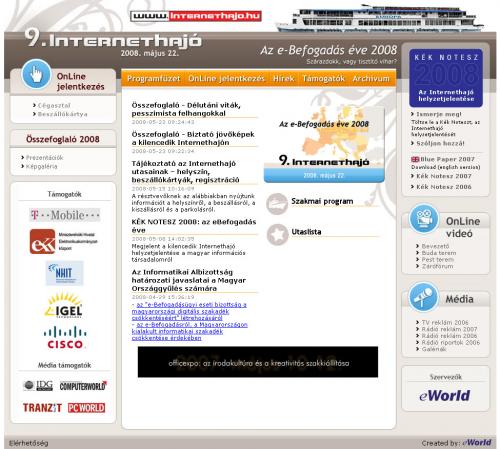Screen dimensions: 500x449
Task: Click the pointing hand OnLine jelentkezés icon
Action: [36, 74]
